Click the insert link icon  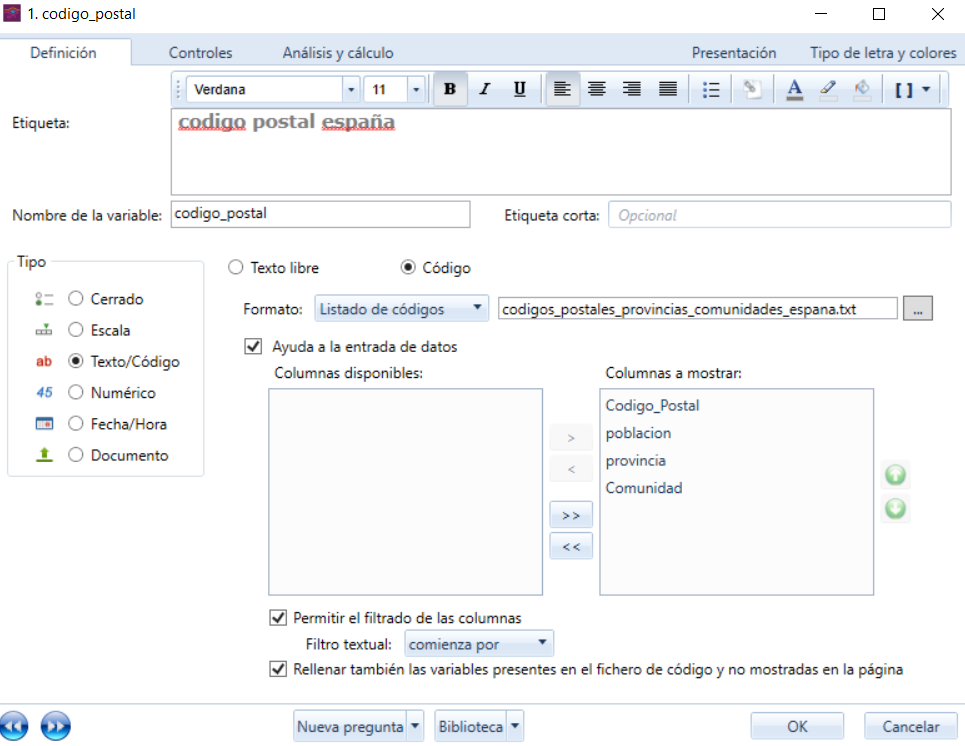tap(751, 89)
